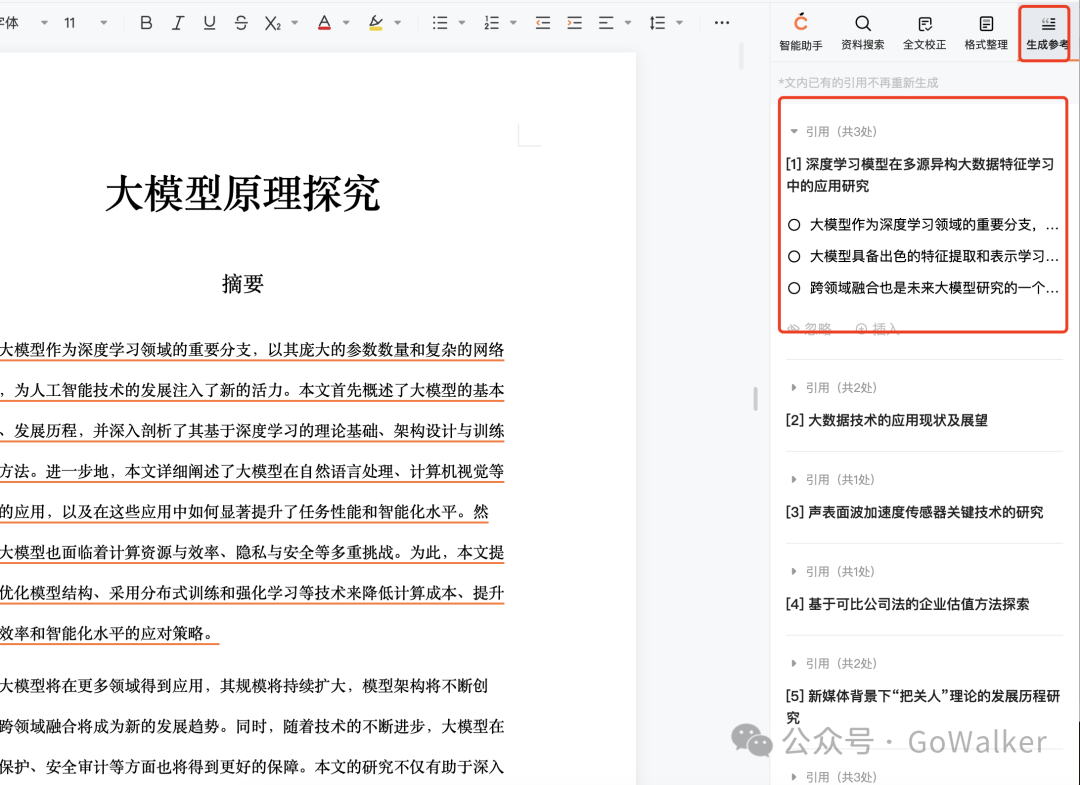Open the font family dropdown
1080x785 pixels.
click(45, 23)
